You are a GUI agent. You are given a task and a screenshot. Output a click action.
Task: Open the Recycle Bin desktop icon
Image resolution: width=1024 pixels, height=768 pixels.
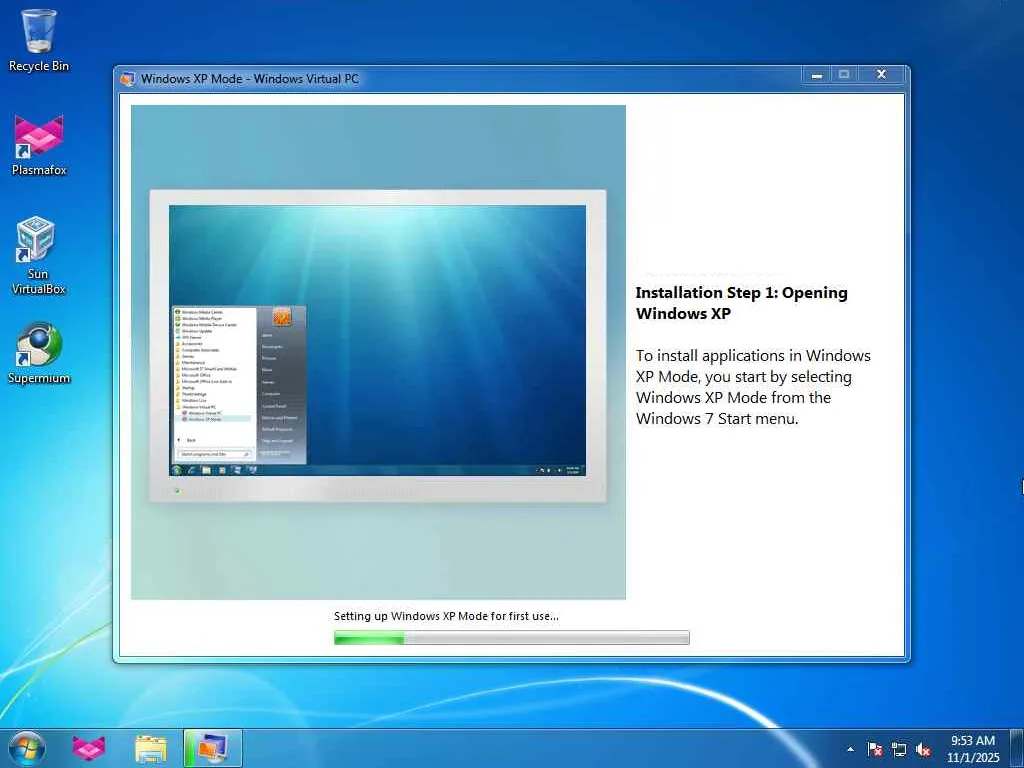tap(39, 40)
